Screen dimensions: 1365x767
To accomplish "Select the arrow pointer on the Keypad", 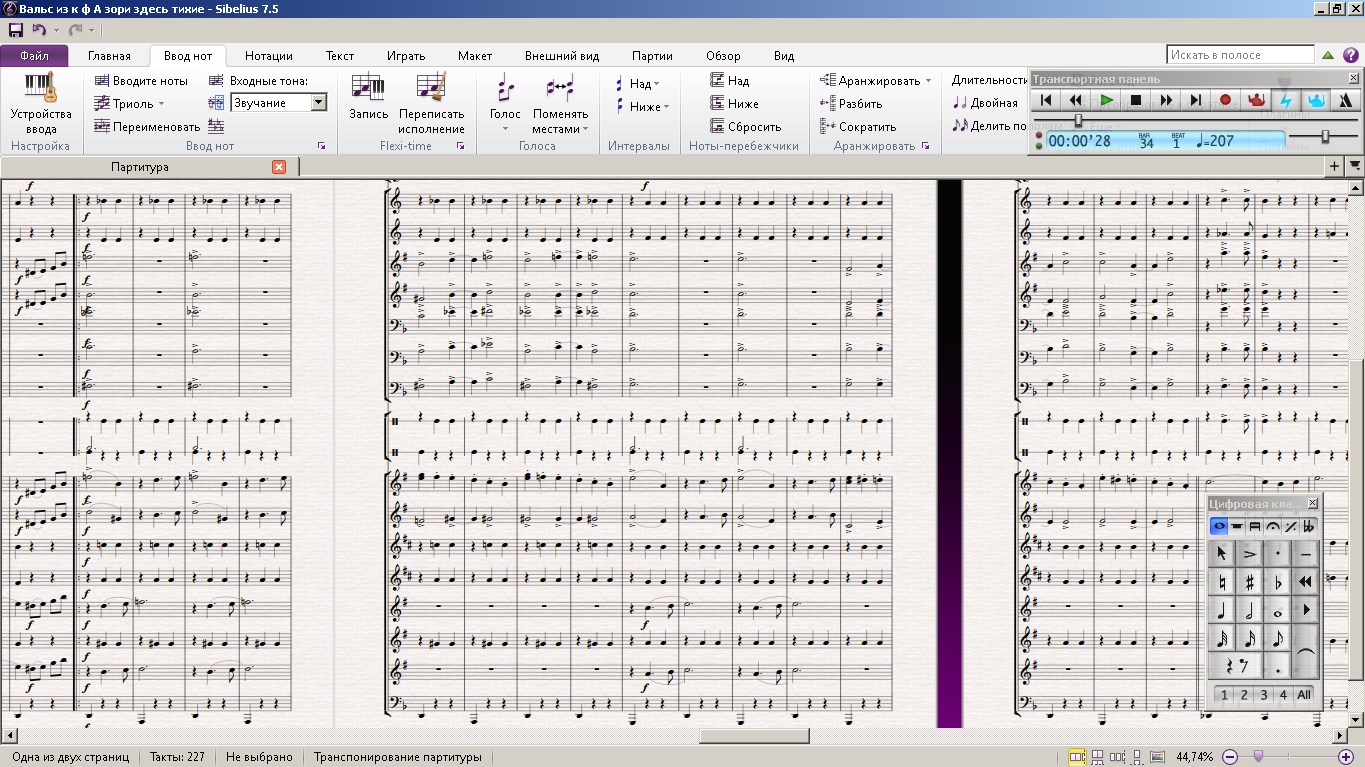I will click(1222, 553).
